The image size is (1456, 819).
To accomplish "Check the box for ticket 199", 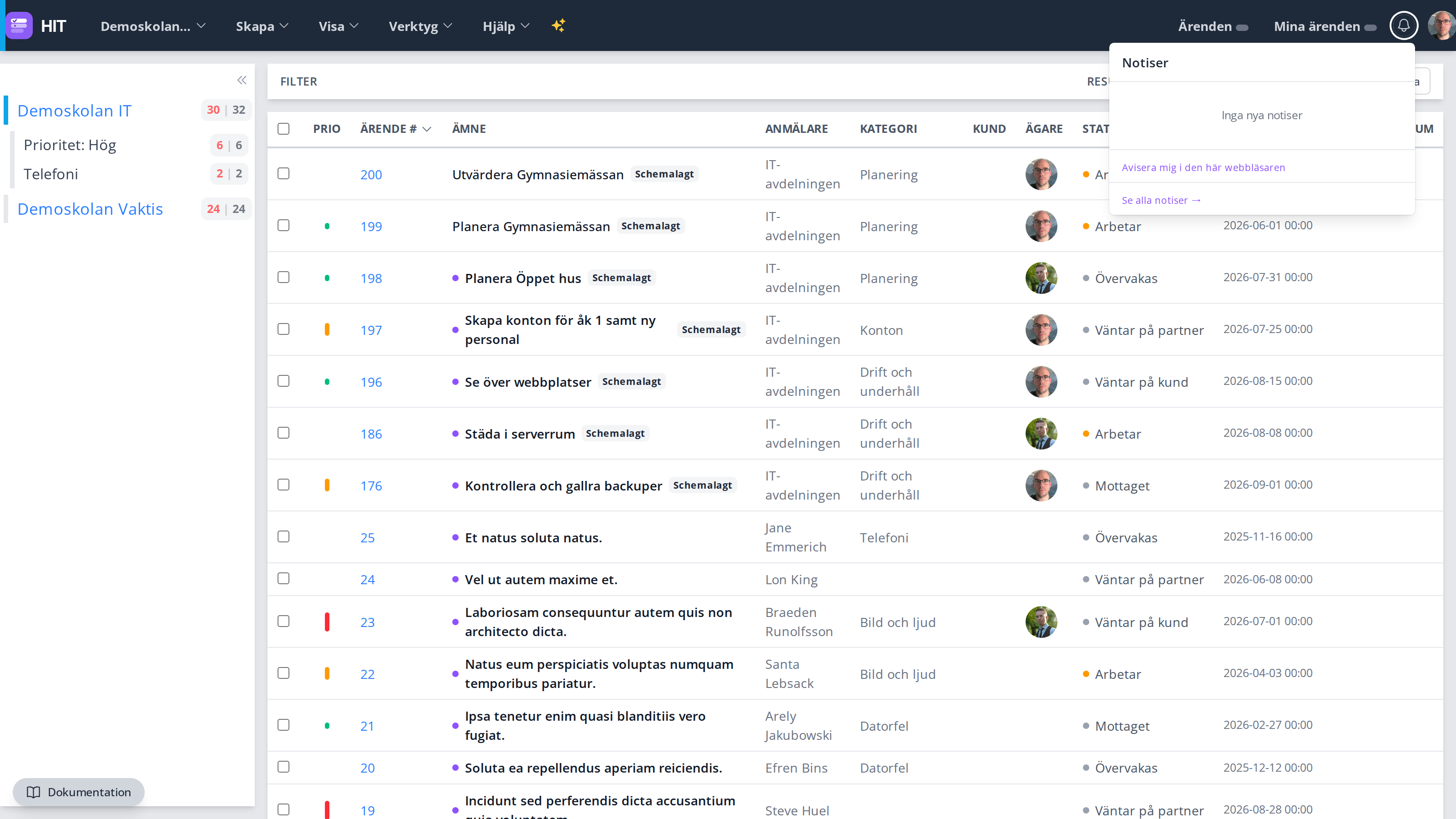I will (283, 226).
